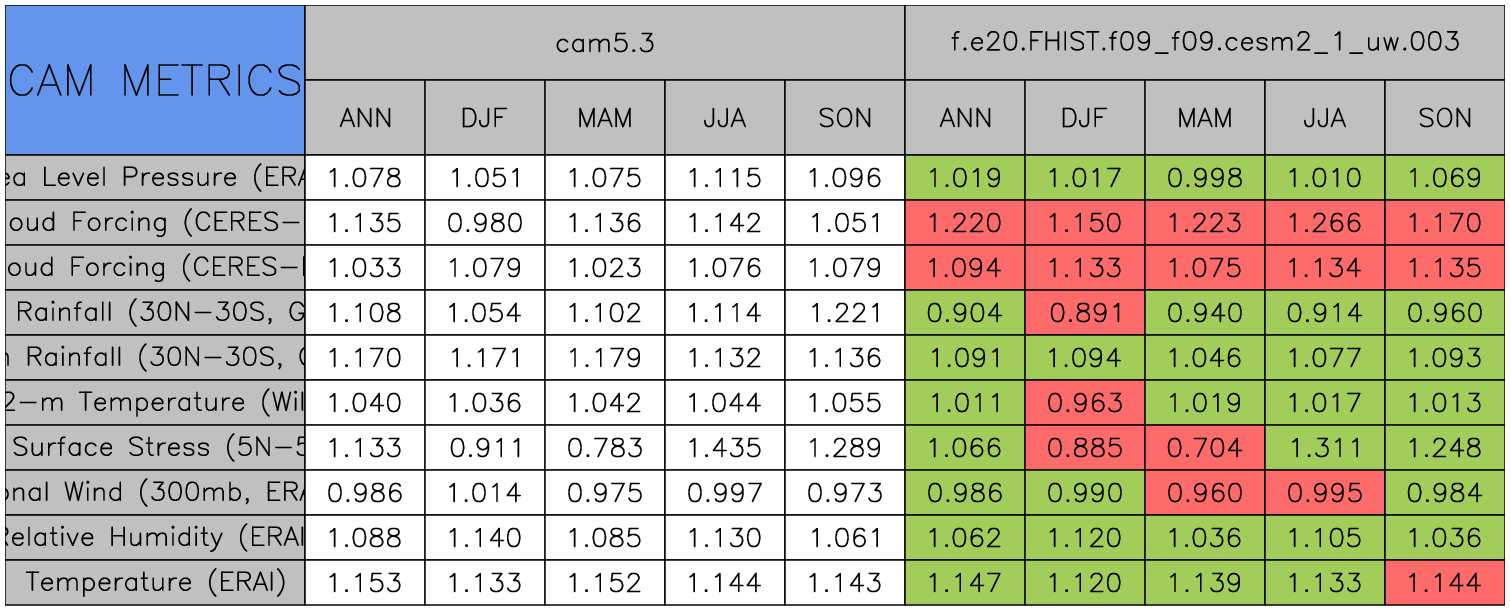
Task: Click the red cell showing 1.266
Action: click(1325, 223)
